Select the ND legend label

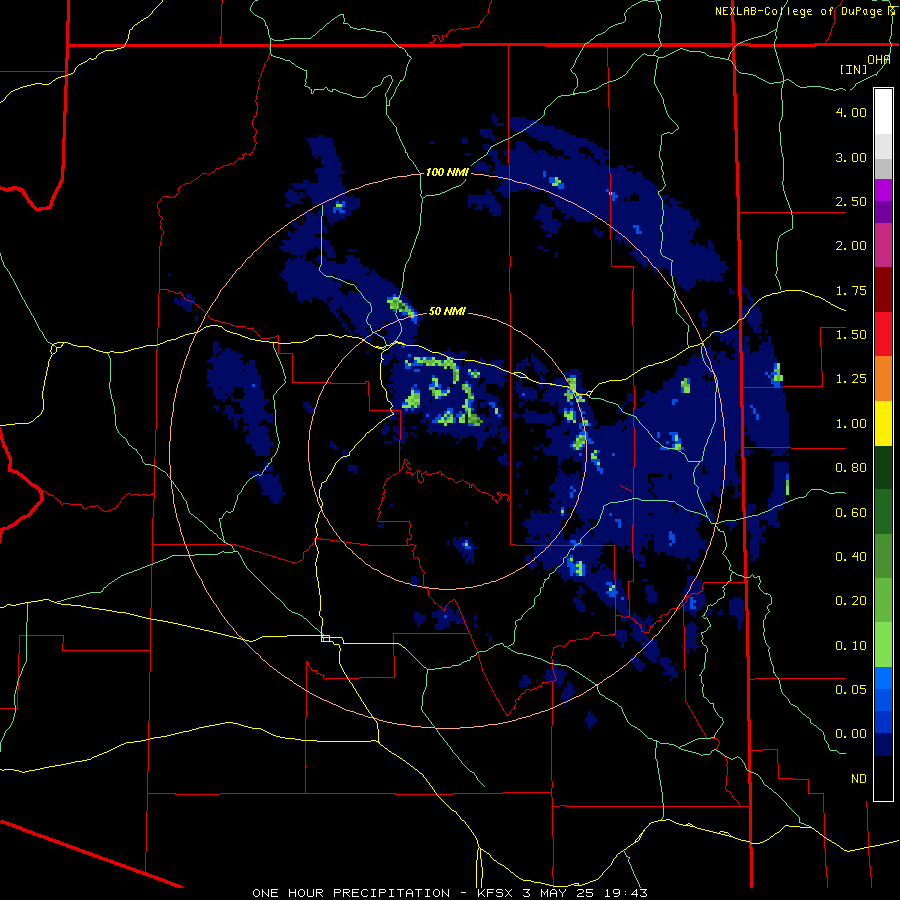859,779
